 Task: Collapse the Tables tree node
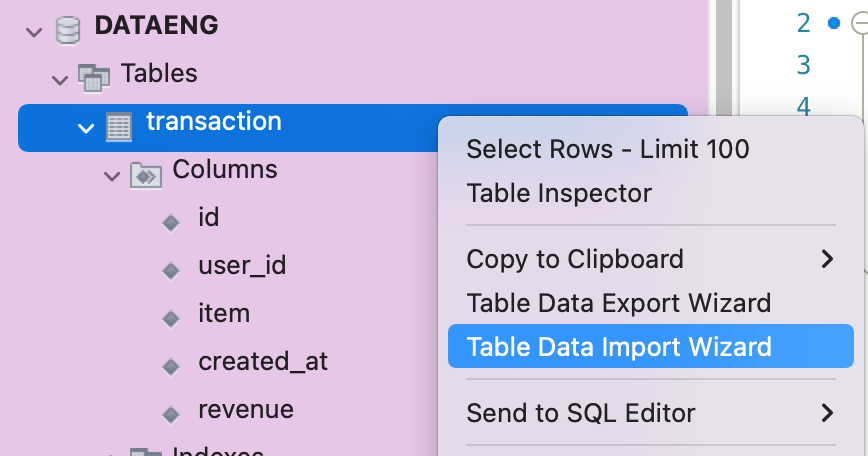click(62, 76)
